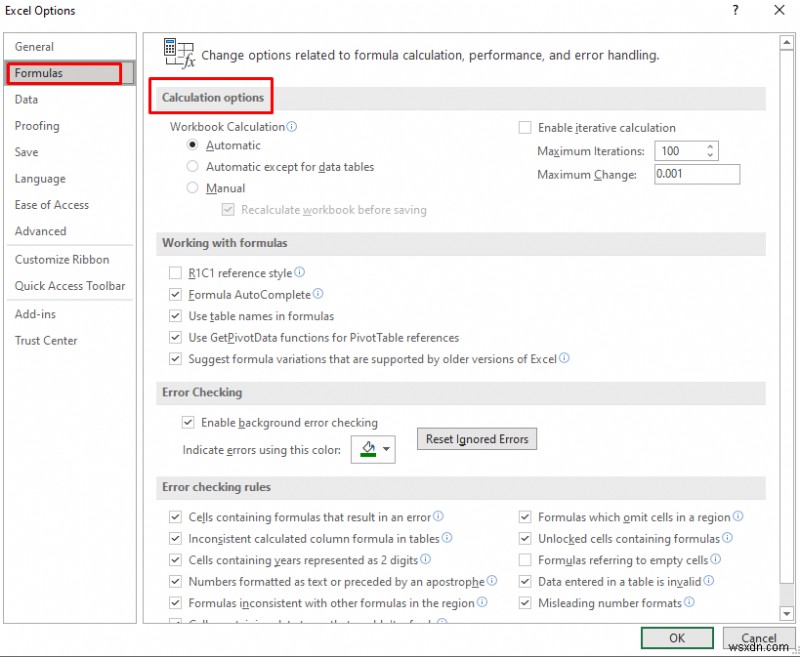Click scrollbar up arrow
The image size is (800, 657).
point(786,43)
